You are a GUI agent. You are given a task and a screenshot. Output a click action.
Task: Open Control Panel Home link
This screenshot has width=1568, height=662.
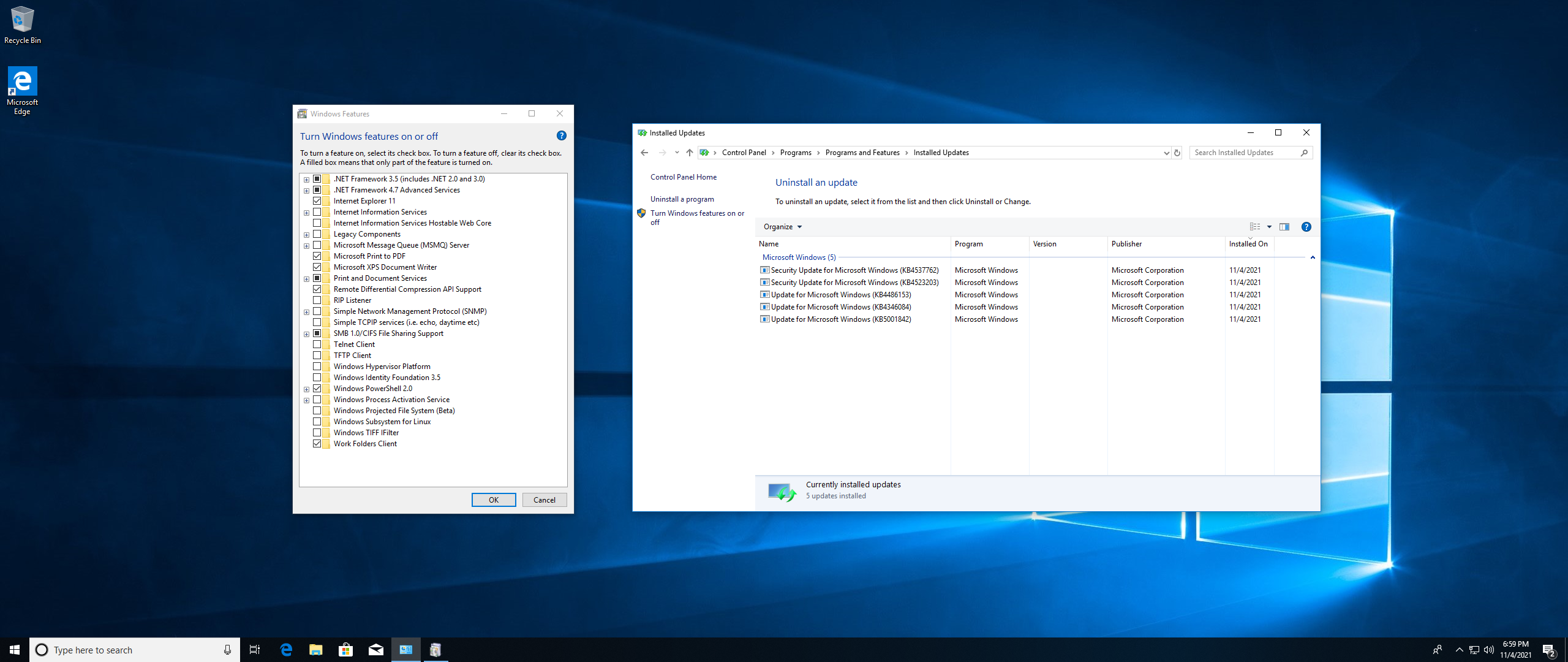tap(684, 177)
